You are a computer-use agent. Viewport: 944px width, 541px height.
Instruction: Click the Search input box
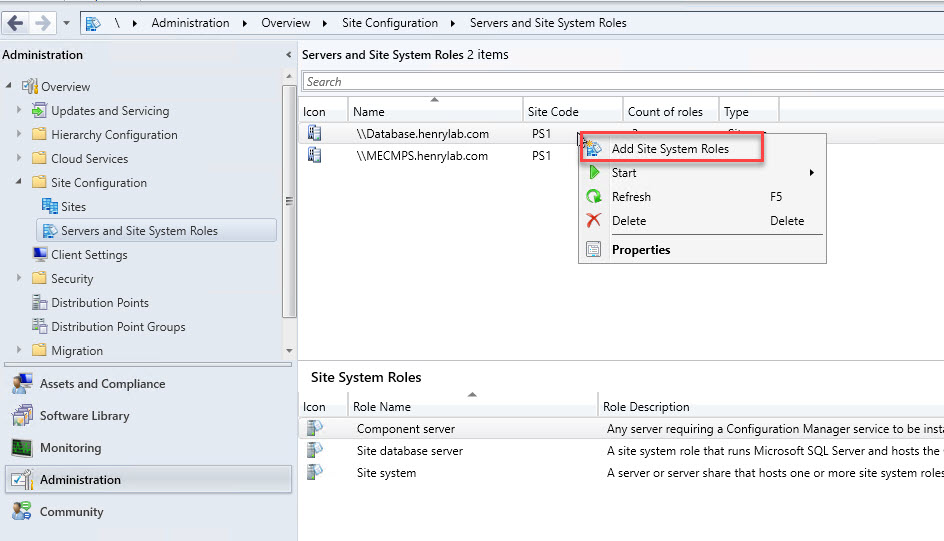click(x=620, y=82)
